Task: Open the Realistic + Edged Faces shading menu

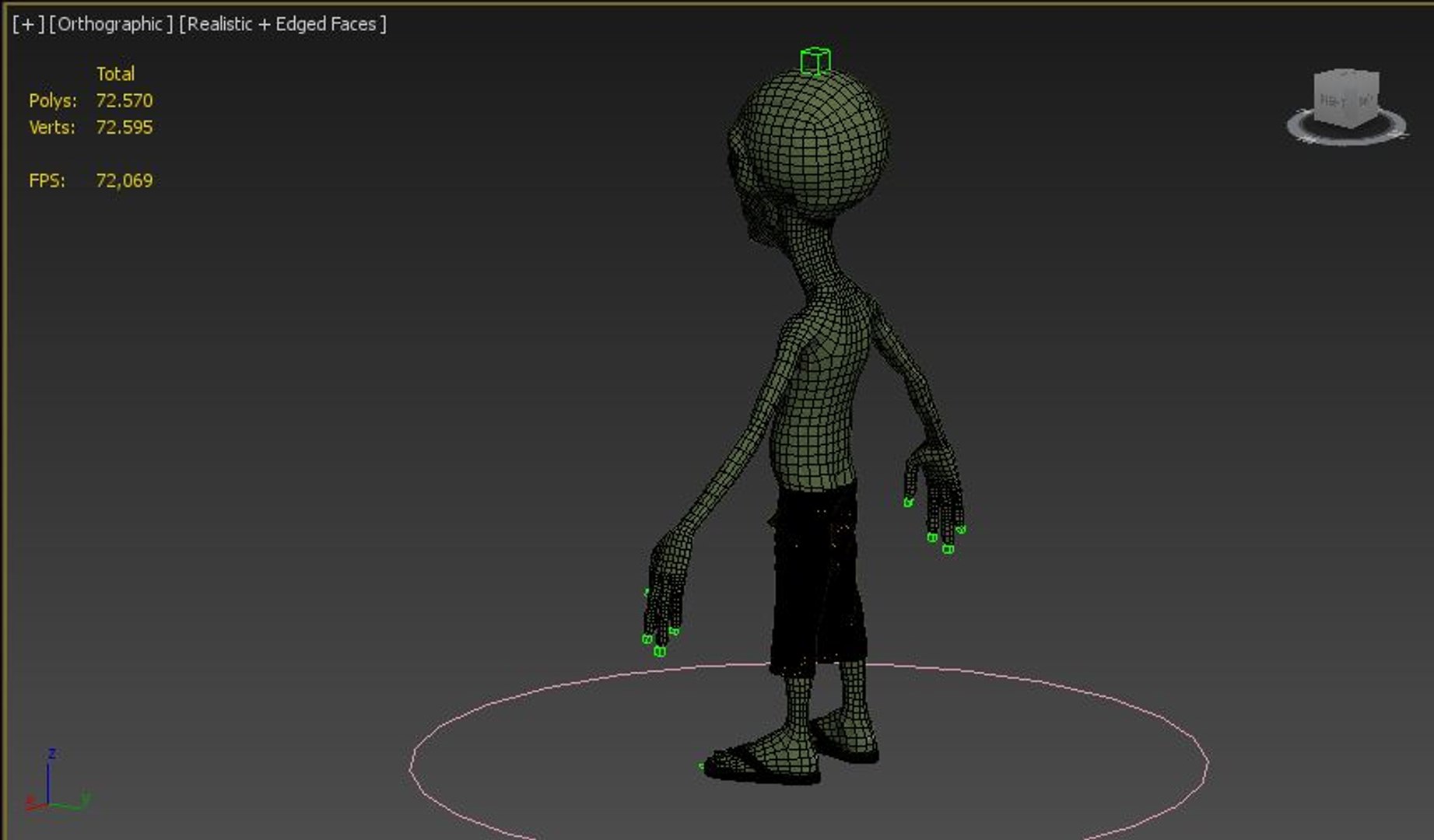Action: click(282, 24)
